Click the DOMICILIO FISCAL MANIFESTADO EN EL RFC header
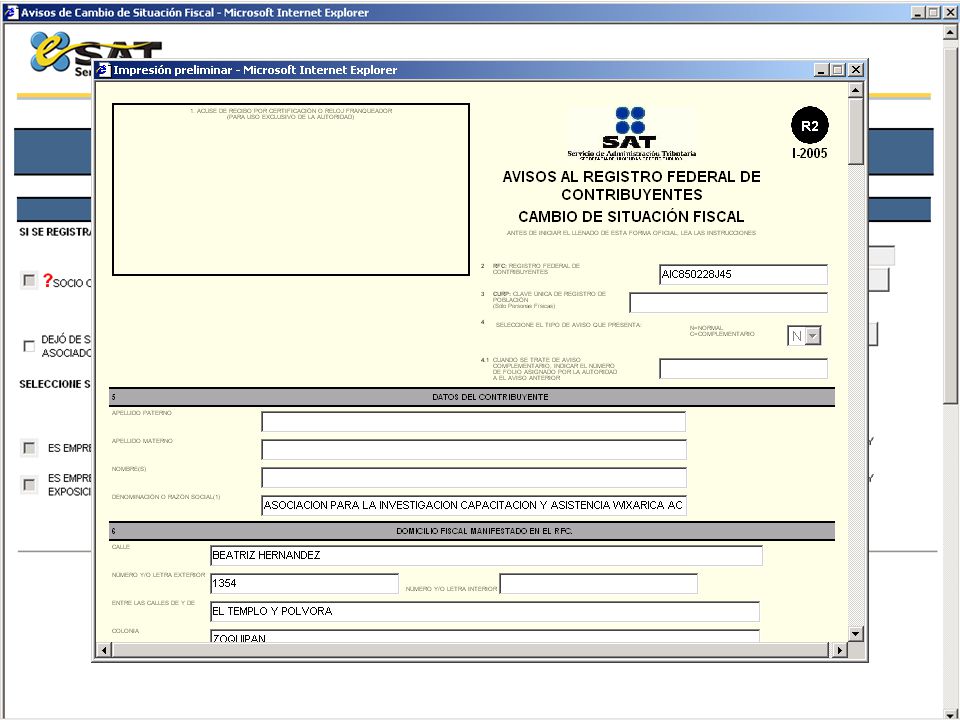960x720 pixels. click(x=472, y=531)
